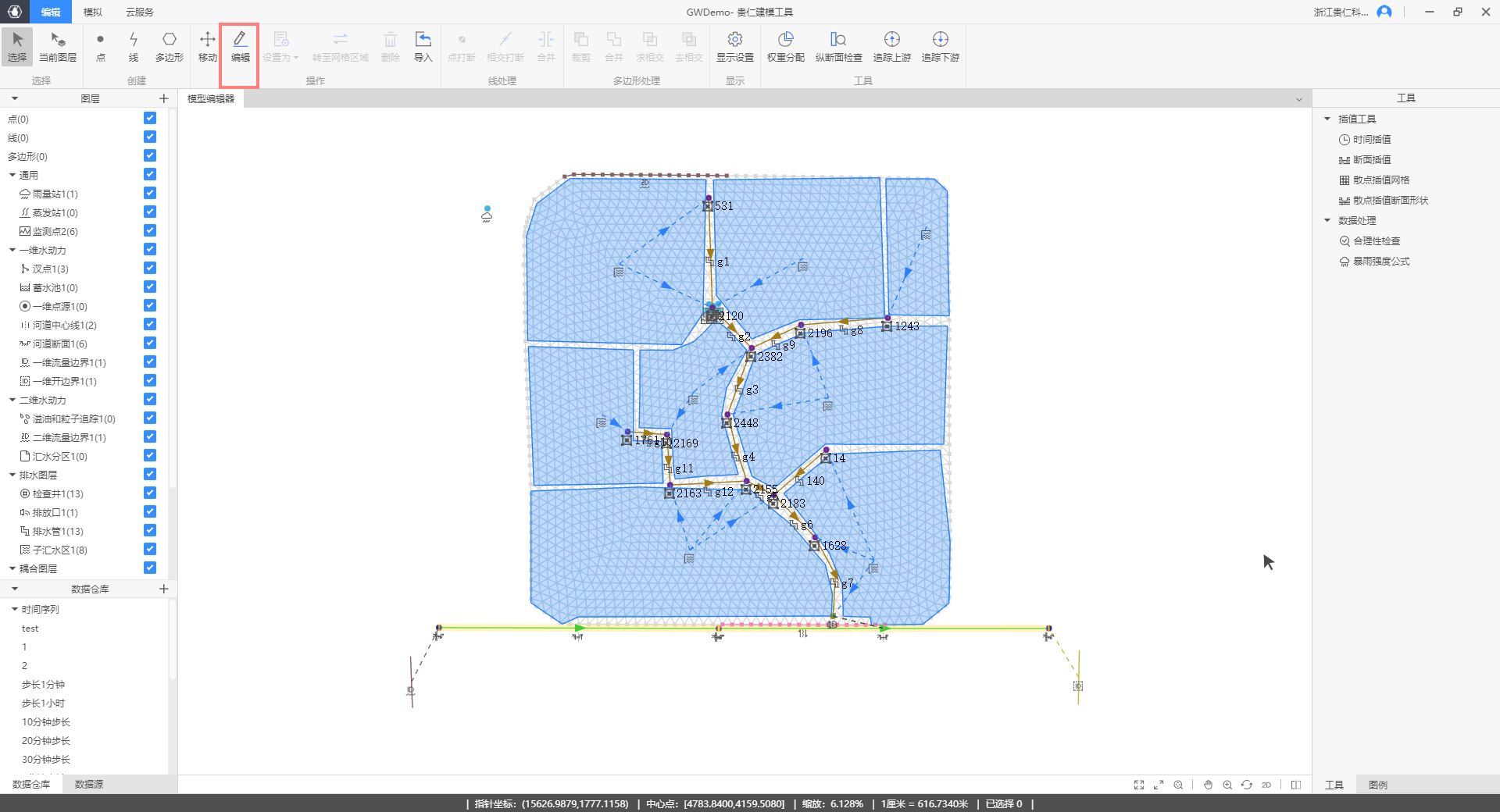Switch to the 模拟 ribbon tab

click(93, 12)
